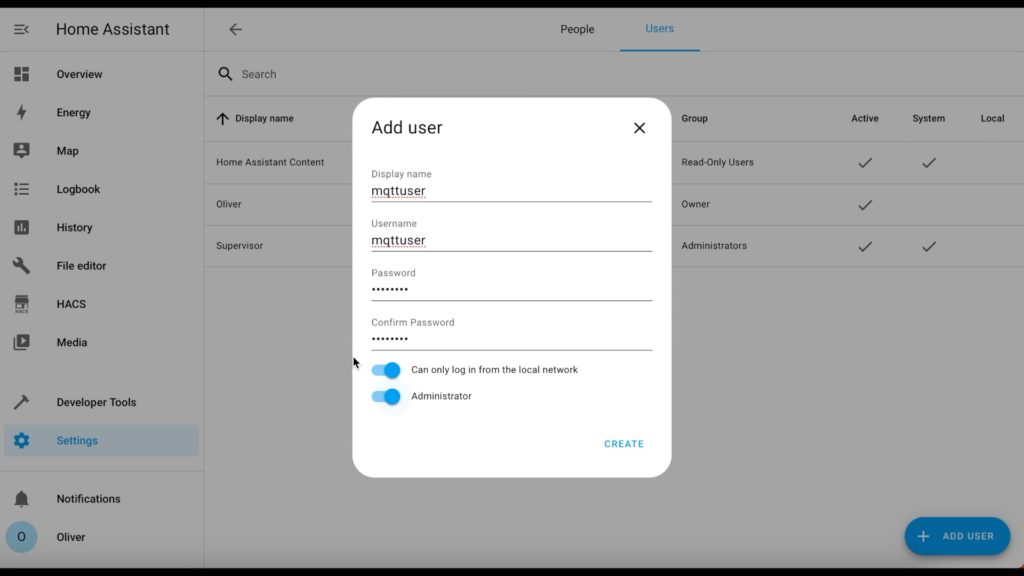
Task: Open the Oliver profile link
Action: (71, 537)
